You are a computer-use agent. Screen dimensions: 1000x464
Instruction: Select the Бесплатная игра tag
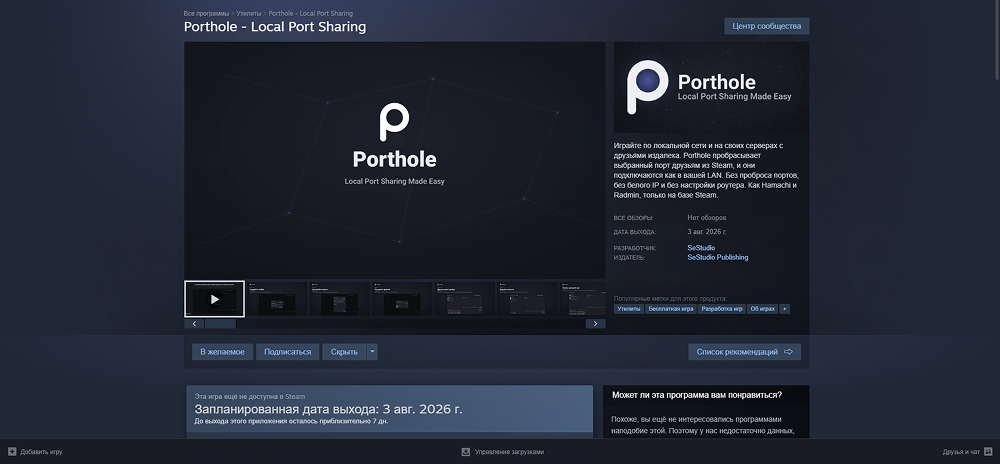(670, 309)
